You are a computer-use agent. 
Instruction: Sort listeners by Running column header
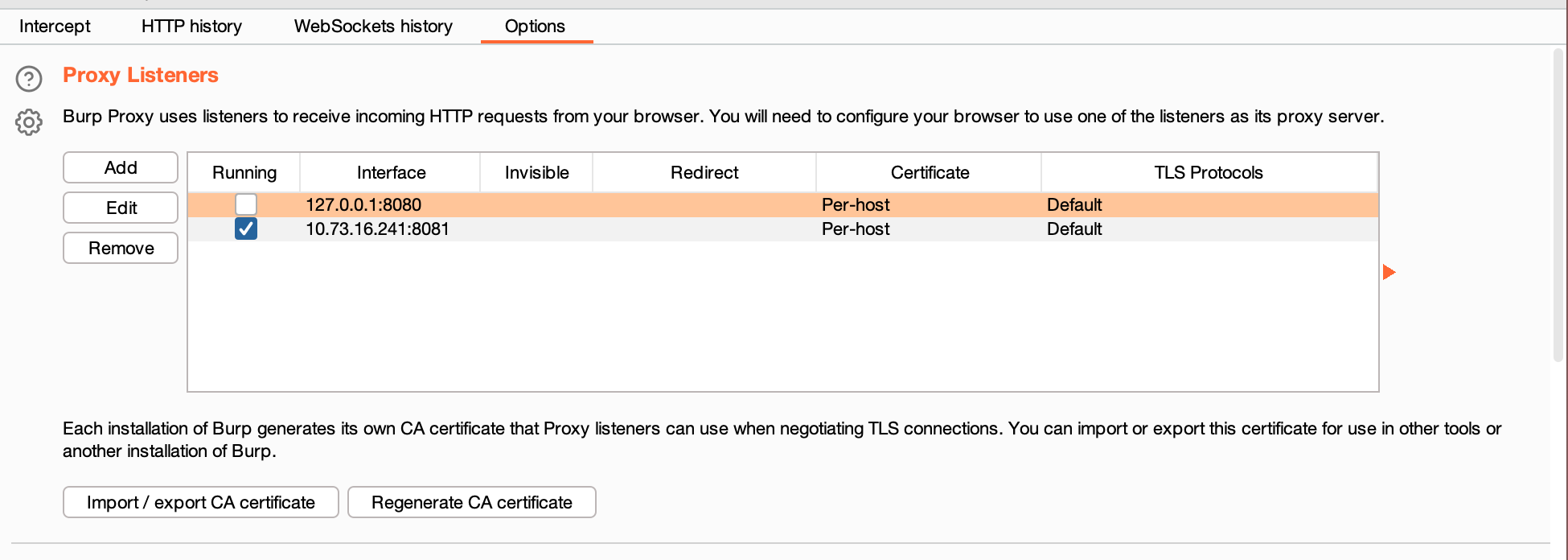(244, 172)
